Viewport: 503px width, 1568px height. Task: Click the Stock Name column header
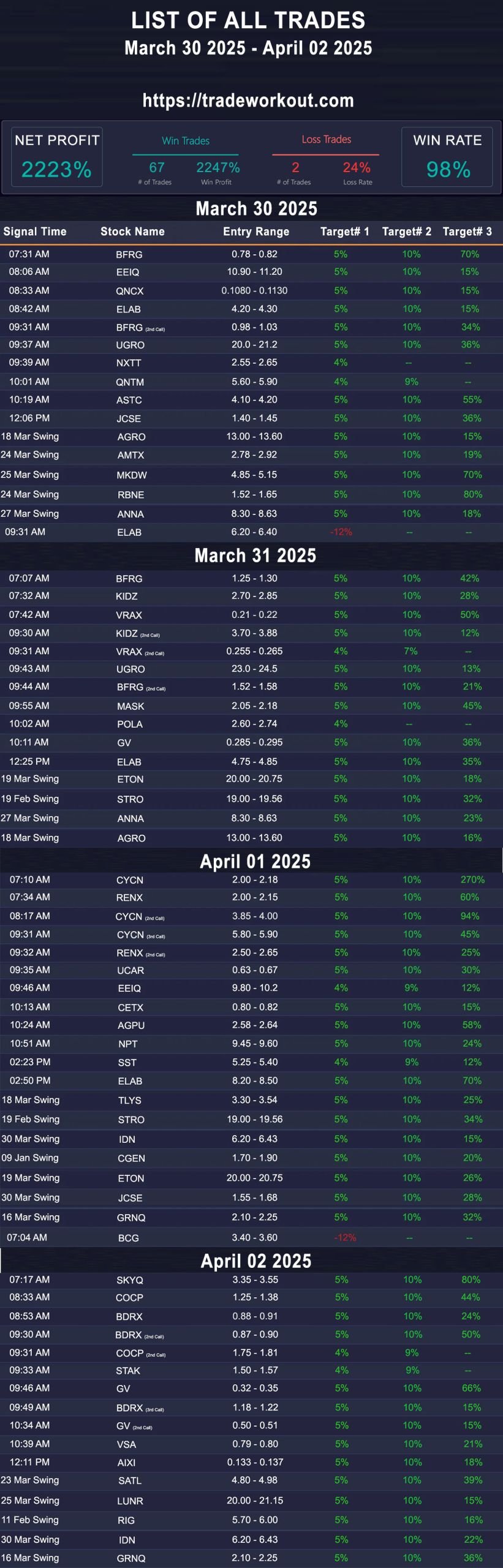click(132, 232)
